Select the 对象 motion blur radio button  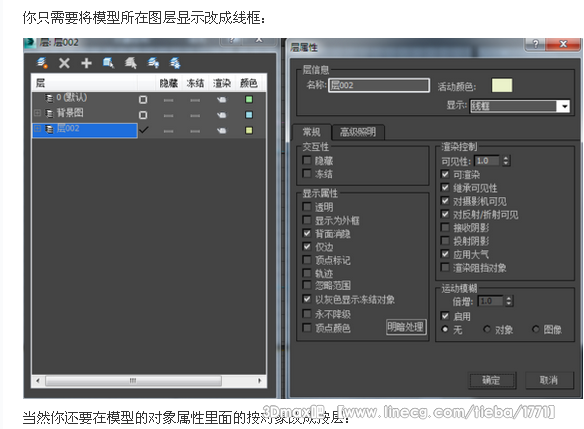click(486, 329)
